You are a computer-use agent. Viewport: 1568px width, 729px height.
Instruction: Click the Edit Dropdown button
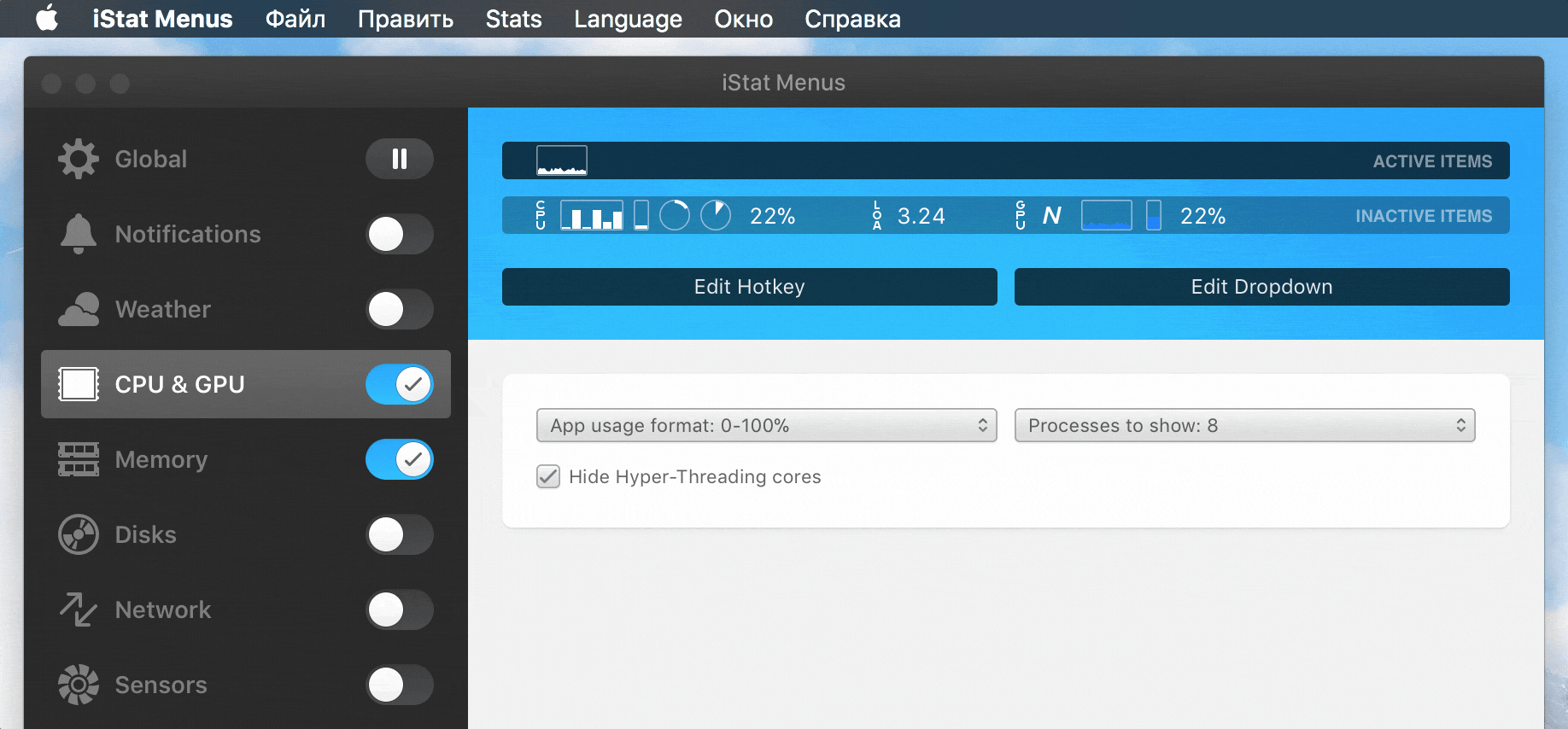point(1262,287)
